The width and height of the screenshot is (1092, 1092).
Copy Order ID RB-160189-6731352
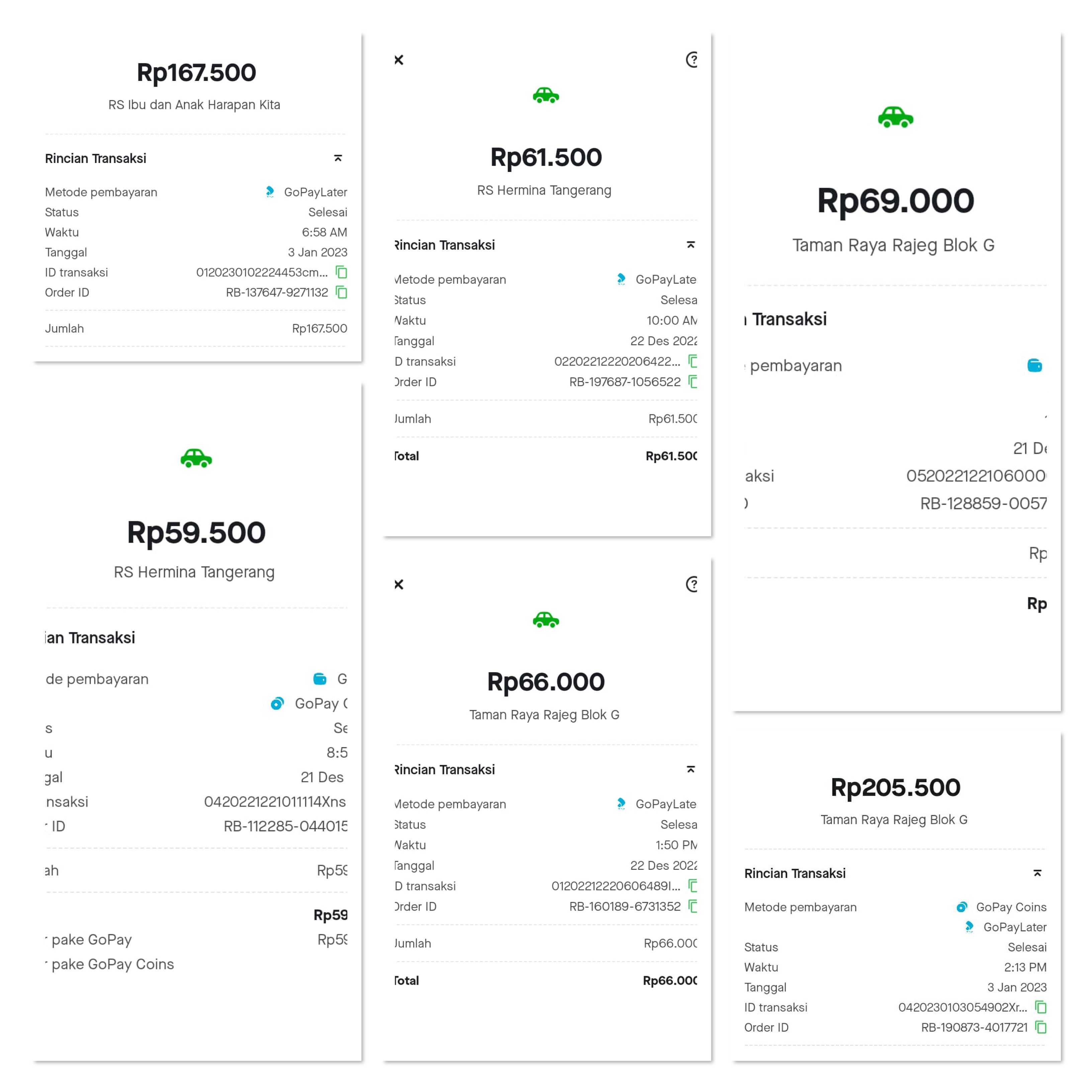pyautogui.click(x=693, y=906)
